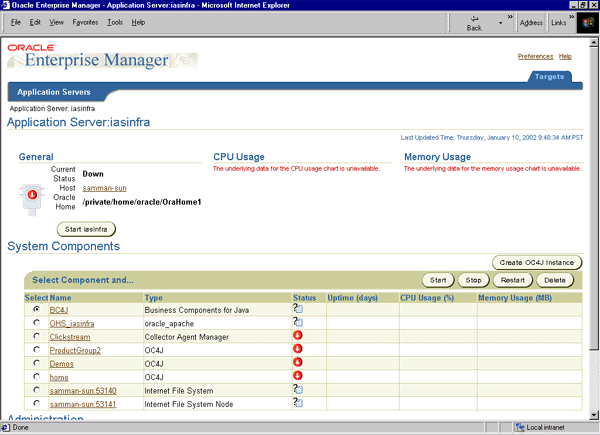600x435 pixels.
Task: Click the Local intranet zone icon
Action: pyautogui.click(x=520, y=427)
